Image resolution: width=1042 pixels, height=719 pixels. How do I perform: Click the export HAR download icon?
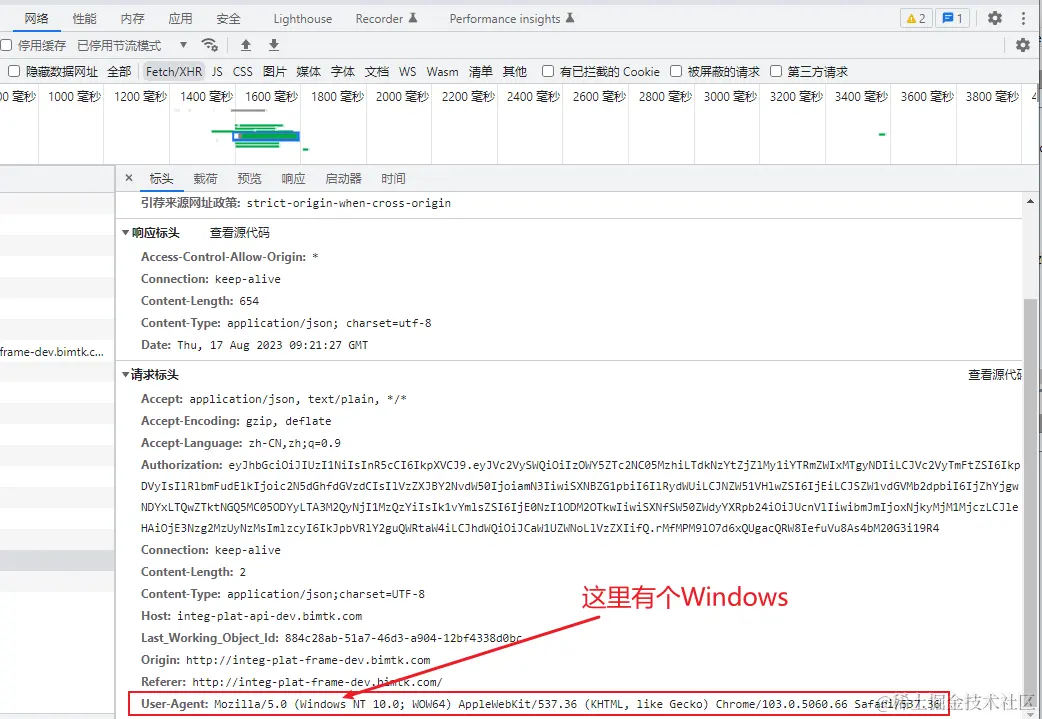(x=274, y=45)
